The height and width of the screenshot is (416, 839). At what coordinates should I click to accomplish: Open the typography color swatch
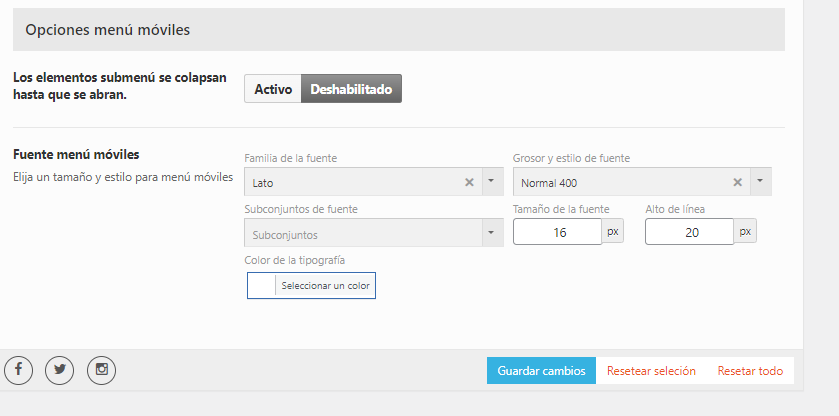coord(262,285)
